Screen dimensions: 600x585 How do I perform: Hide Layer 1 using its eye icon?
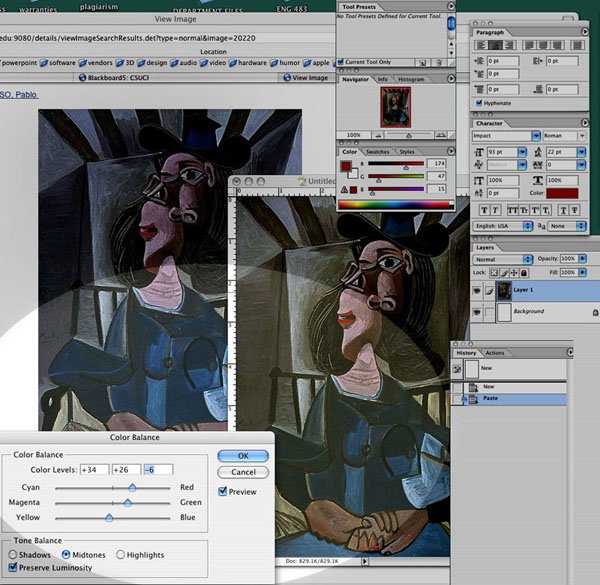point(477,291)
